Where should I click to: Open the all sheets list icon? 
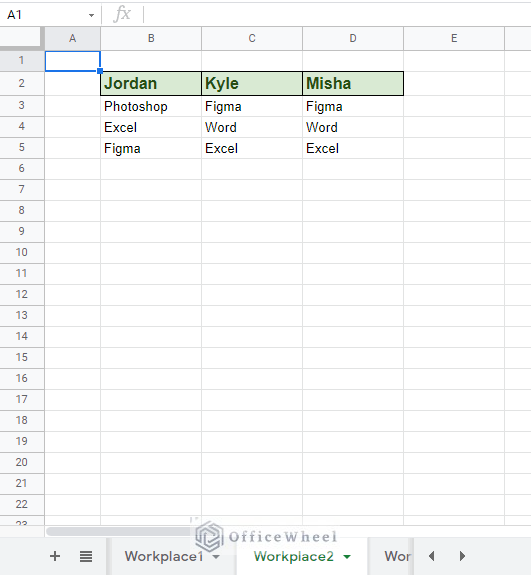(x=86, y=557)
